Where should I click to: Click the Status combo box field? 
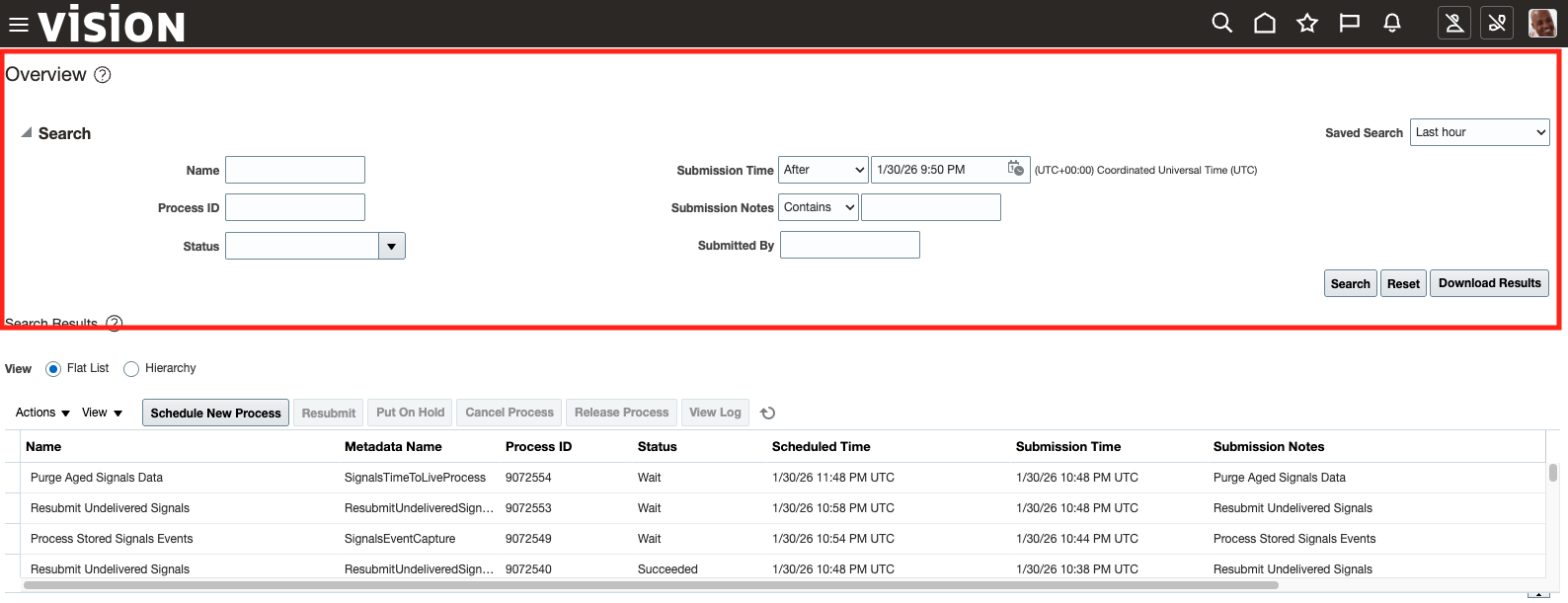coord(302,246)
